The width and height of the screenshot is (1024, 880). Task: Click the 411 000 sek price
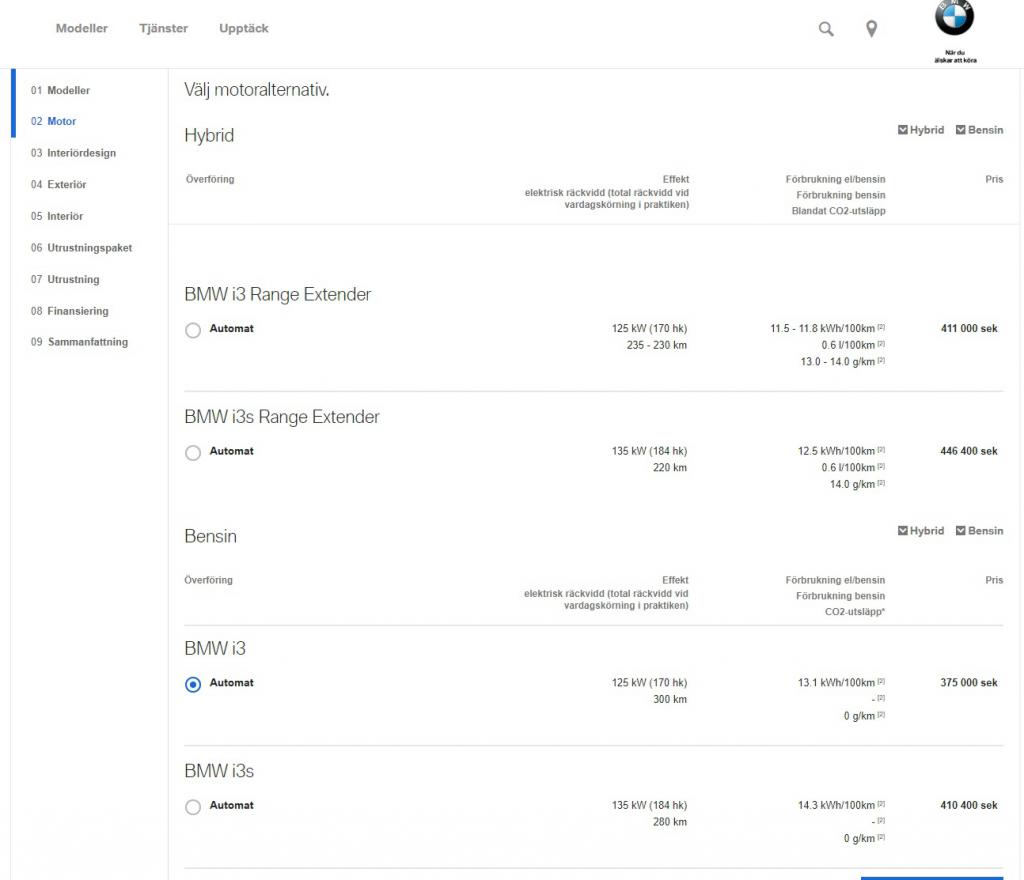point(969,328)
